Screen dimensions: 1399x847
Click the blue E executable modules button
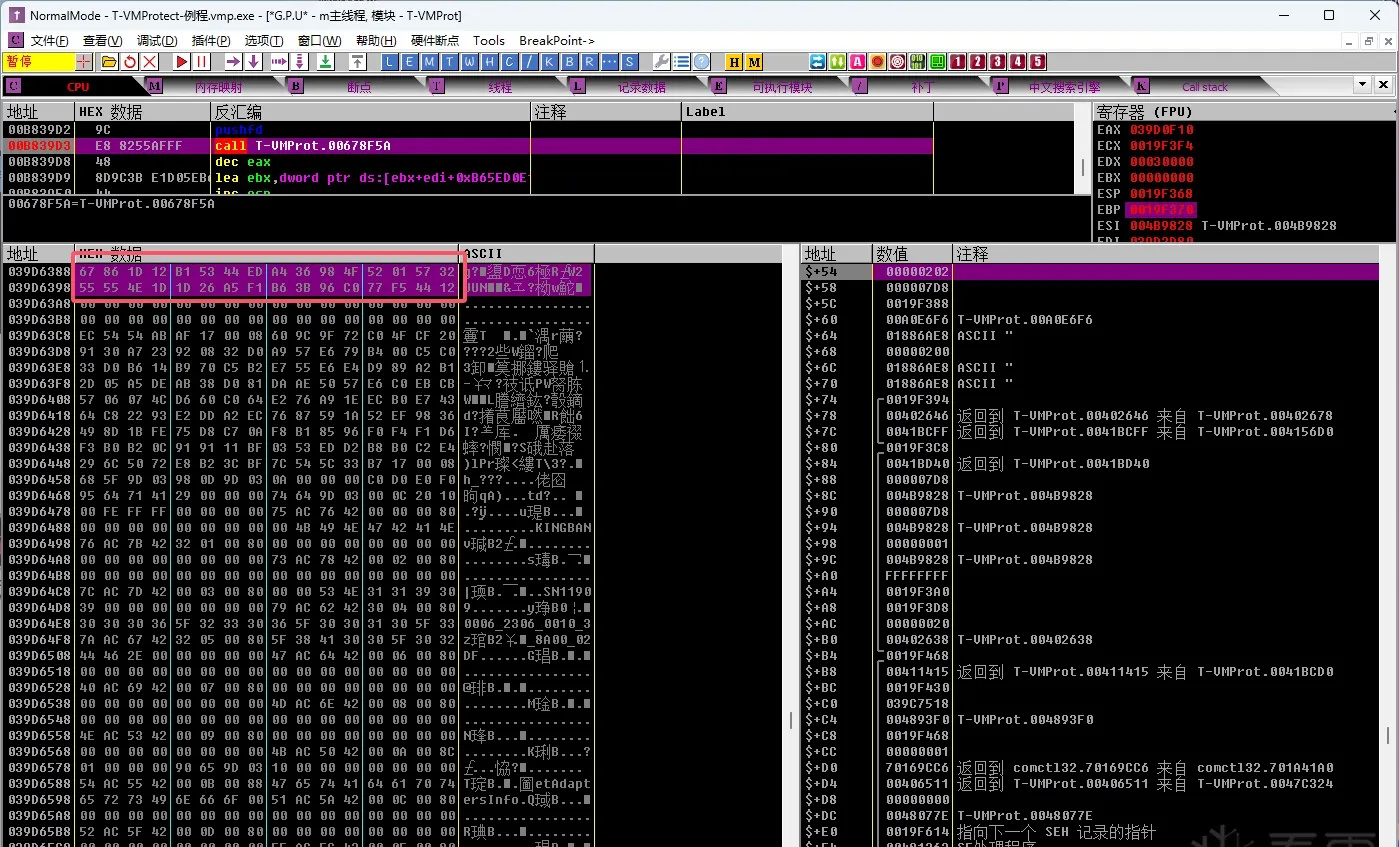point(409,61)
